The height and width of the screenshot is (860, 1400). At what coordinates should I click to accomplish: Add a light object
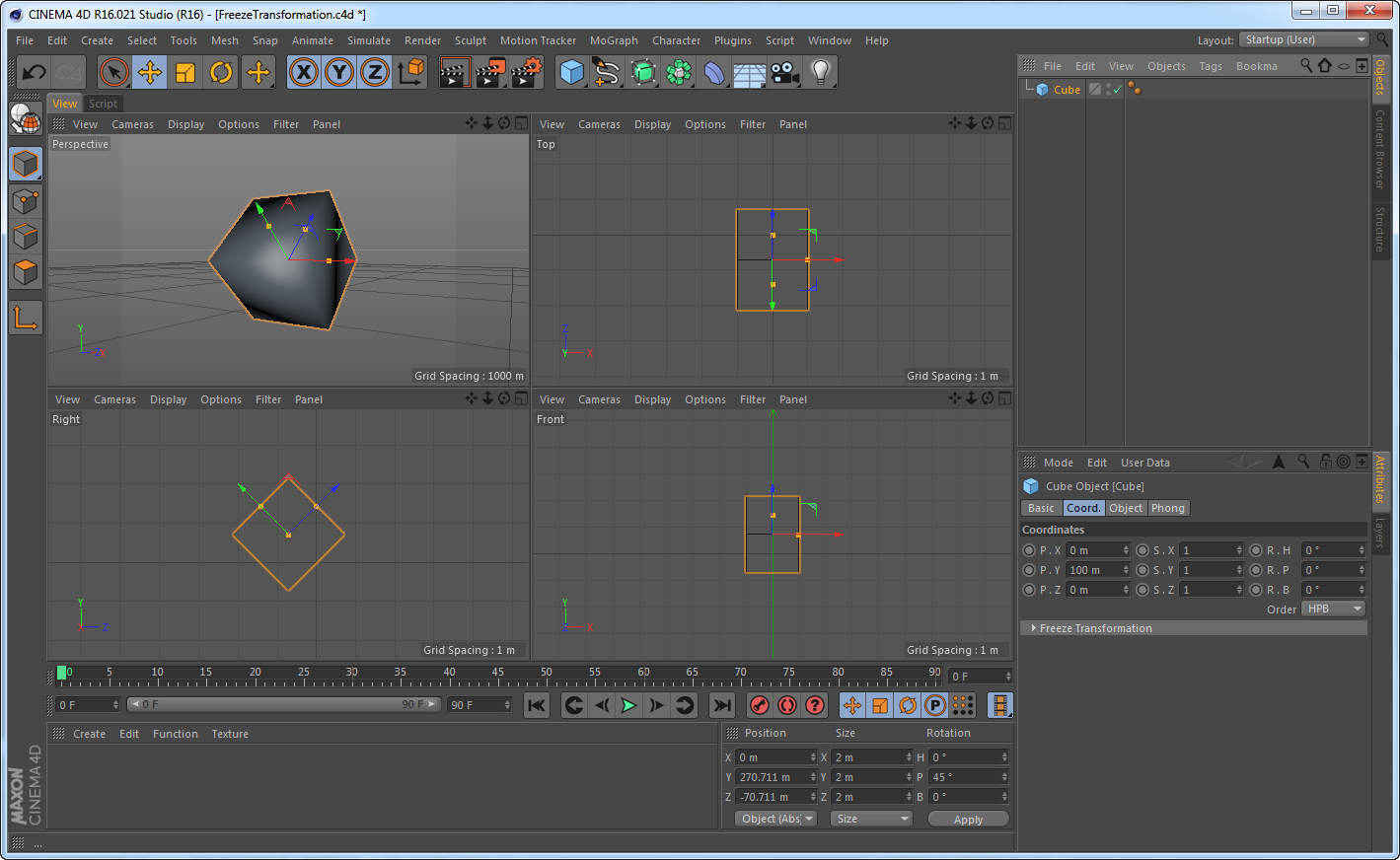[x=821, y=72]
